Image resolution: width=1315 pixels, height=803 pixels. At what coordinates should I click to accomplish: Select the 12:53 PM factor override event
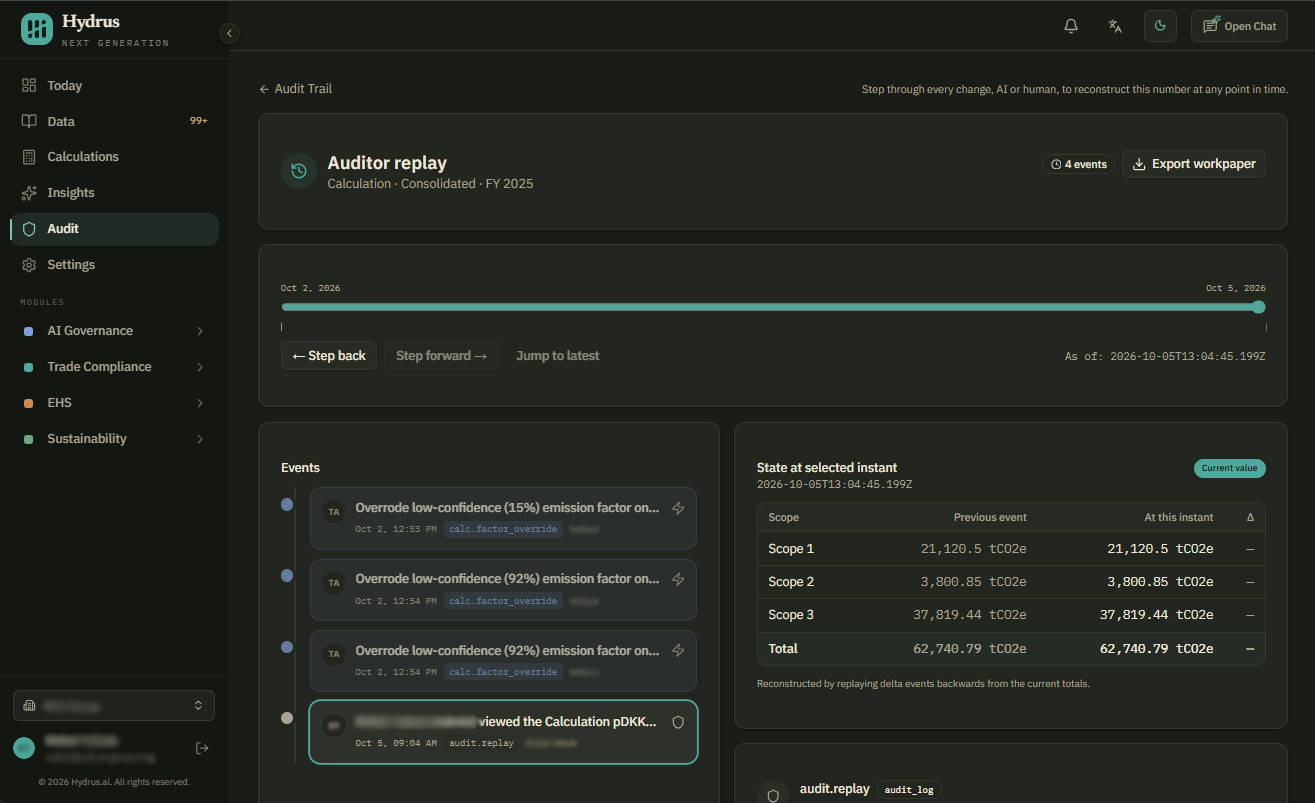503,518
